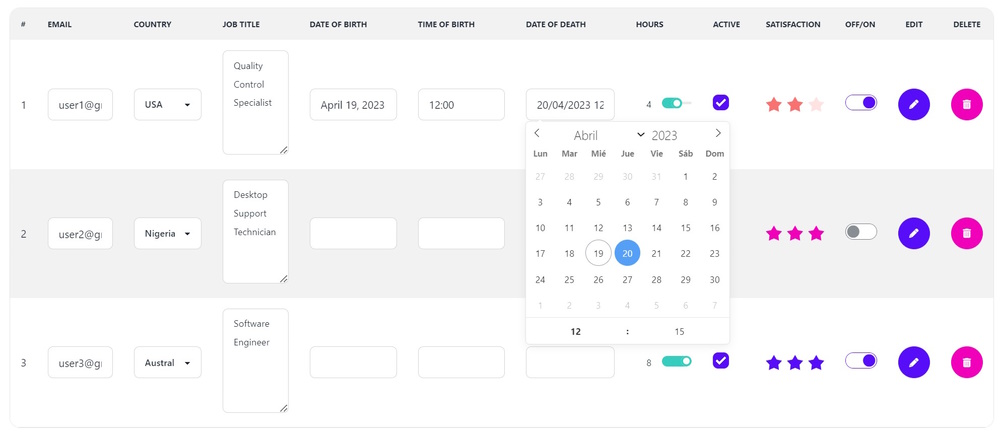This screenshot has height=435, width=1000.
Task: Click the COUNTRY column header
Action: (x=152, y=25)
